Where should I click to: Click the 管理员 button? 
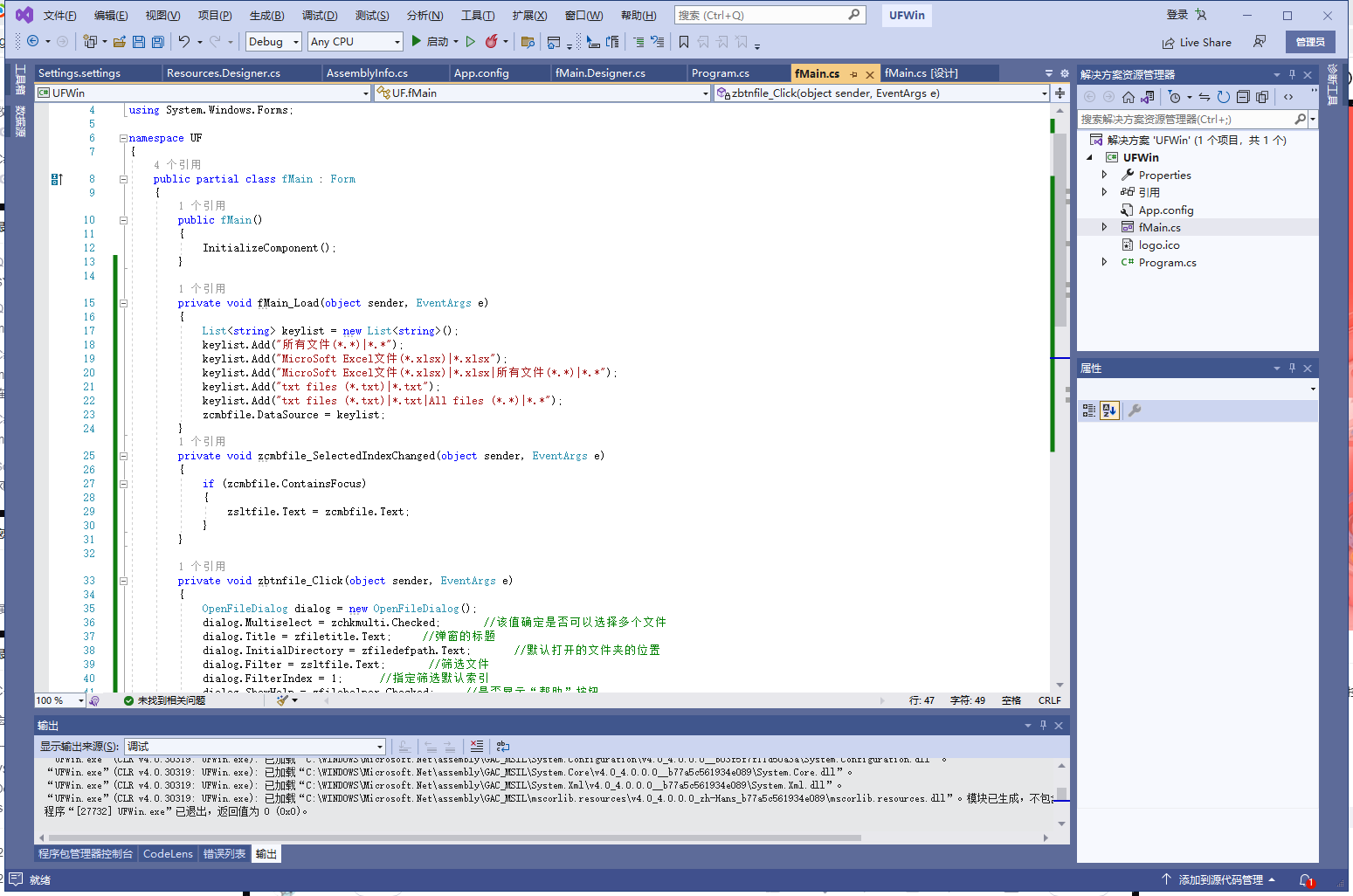point(1310,42)
